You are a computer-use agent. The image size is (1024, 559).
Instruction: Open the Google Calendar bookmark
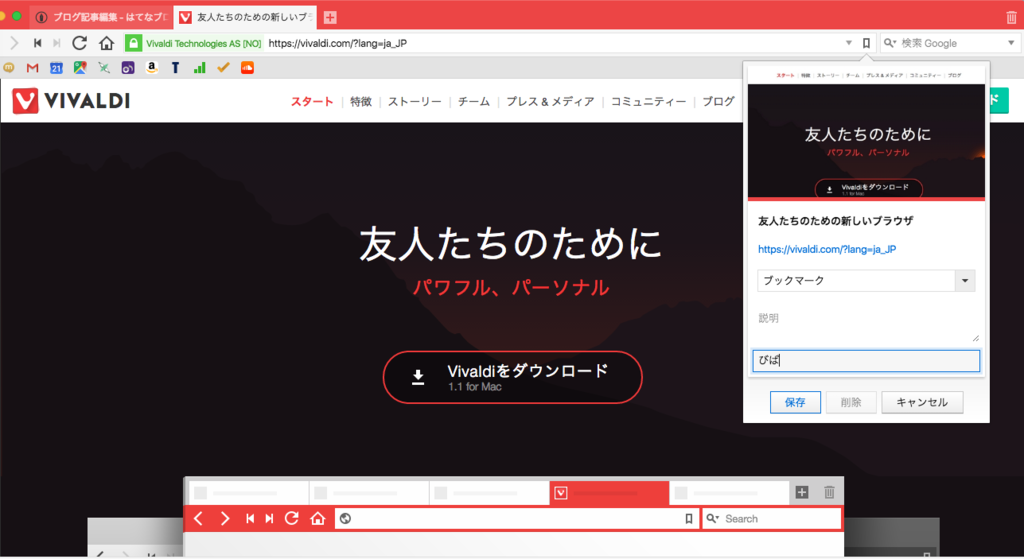click(x=56, y=67)
